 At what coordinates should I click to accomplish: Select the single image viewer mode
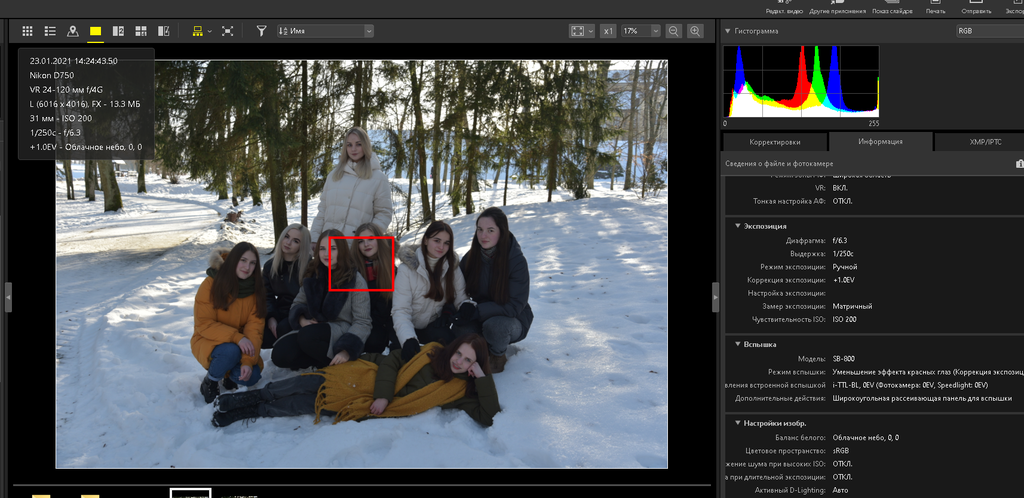point(95,31)
